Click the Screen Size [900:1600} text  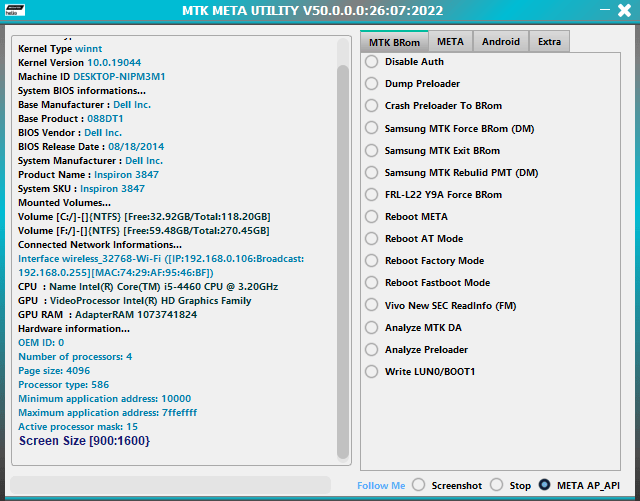click(x=84, y=441)
